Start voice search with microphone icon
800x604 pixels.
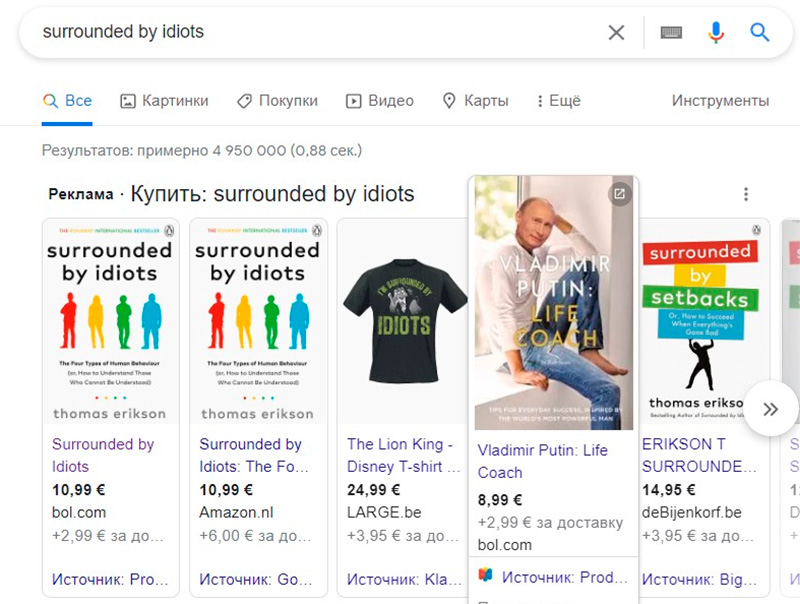[x=715, y=32]
